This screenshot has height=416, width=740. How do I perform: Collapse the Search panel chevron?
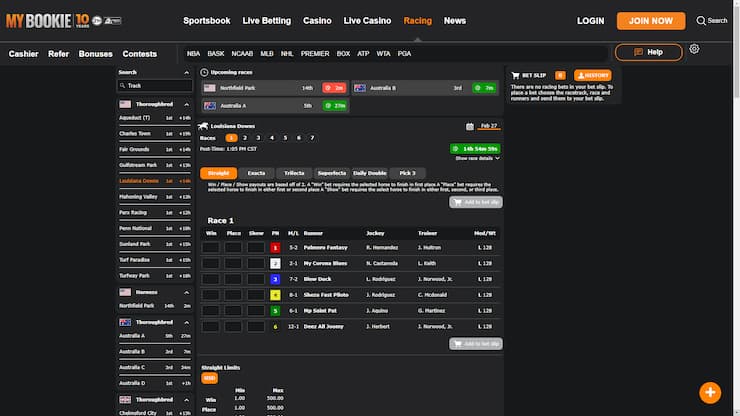point(186,73)
